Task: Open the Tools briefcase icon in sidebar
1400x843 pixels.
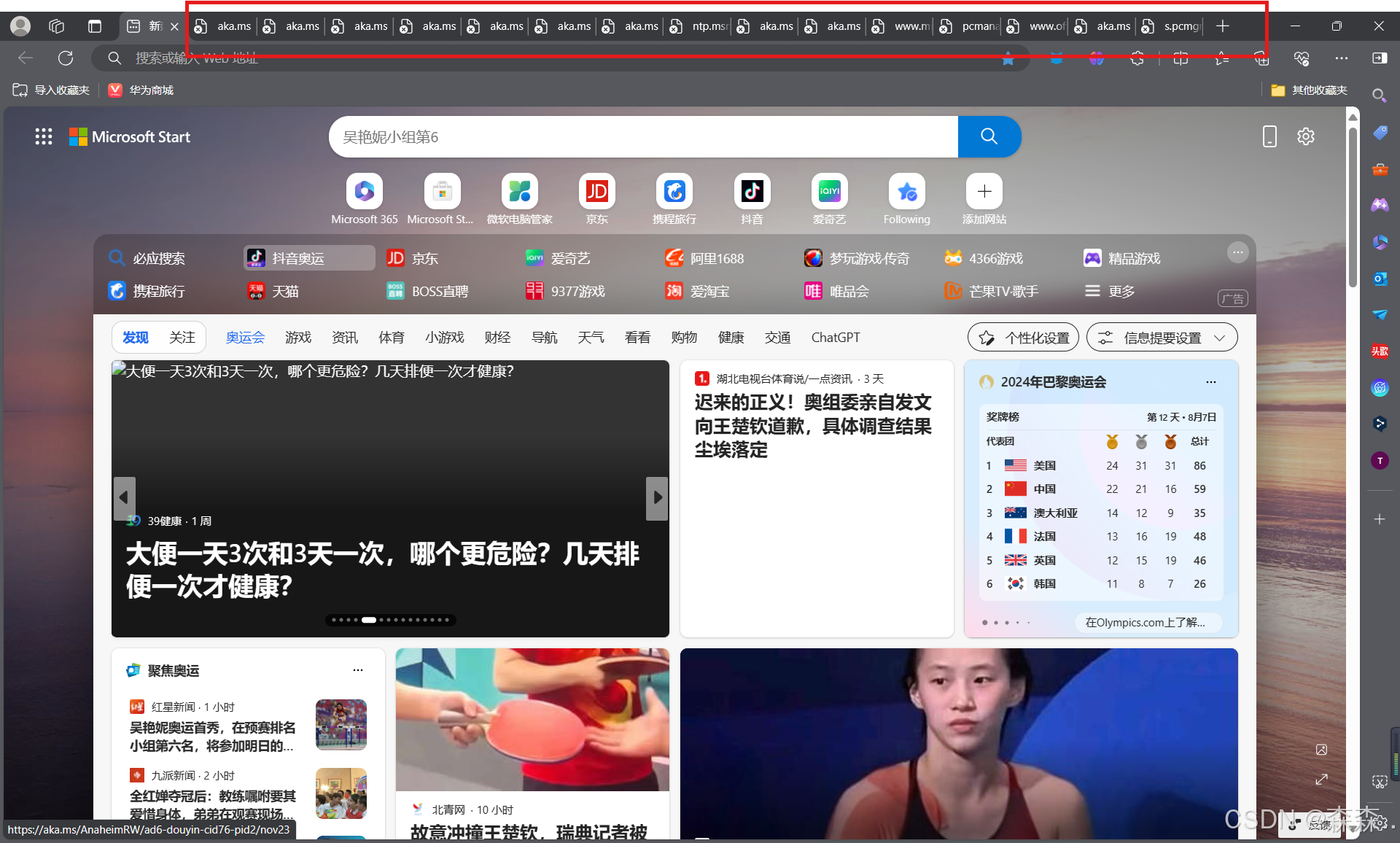Action: point(1380,169)
